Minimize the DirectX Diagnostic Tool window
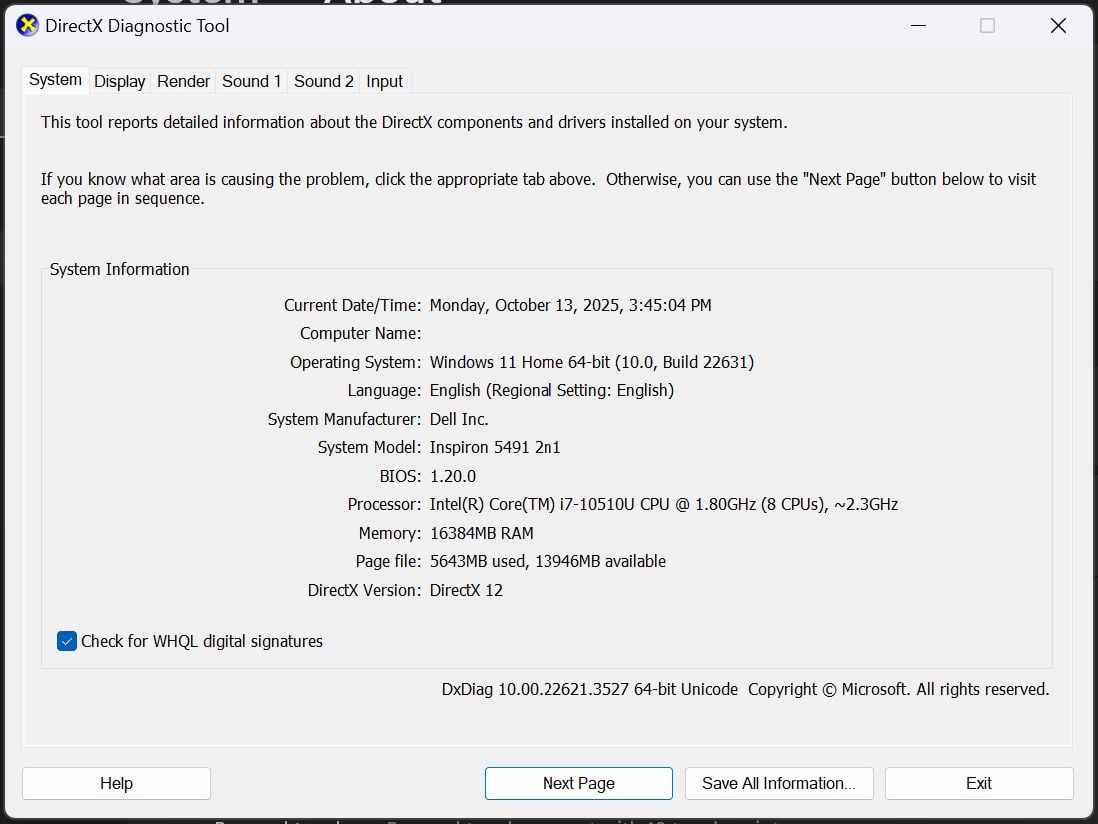Screen dimensions: 1098x824 (x=918, y=26)
